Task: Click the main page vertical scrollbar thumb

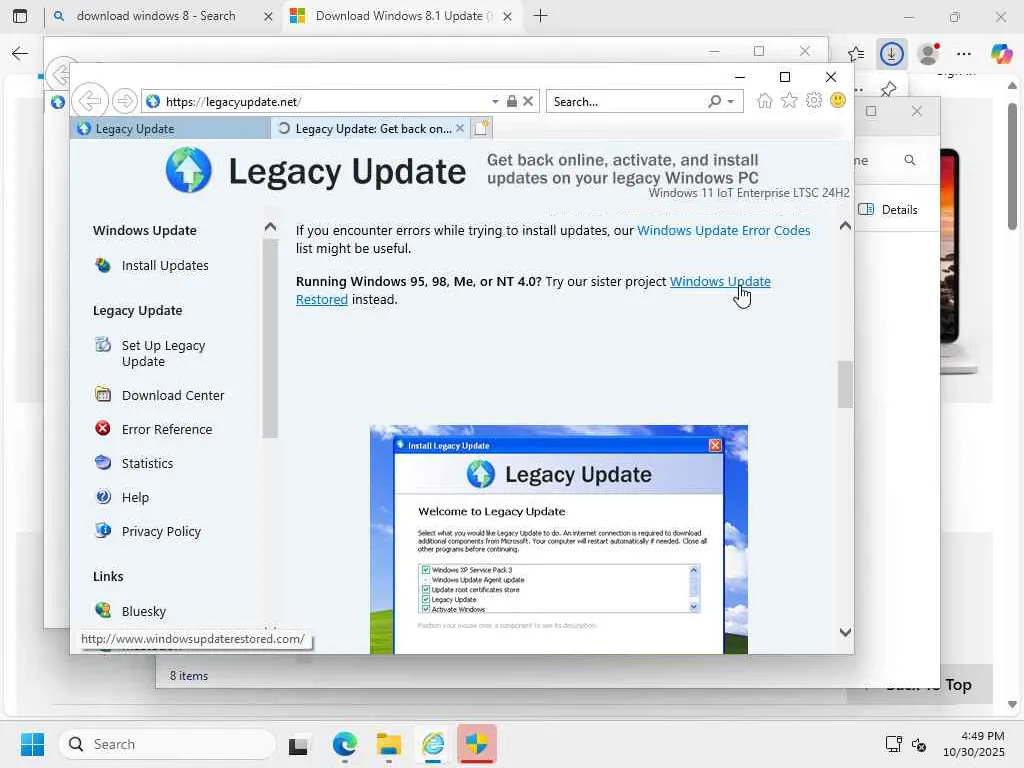Action: (845, 384)
